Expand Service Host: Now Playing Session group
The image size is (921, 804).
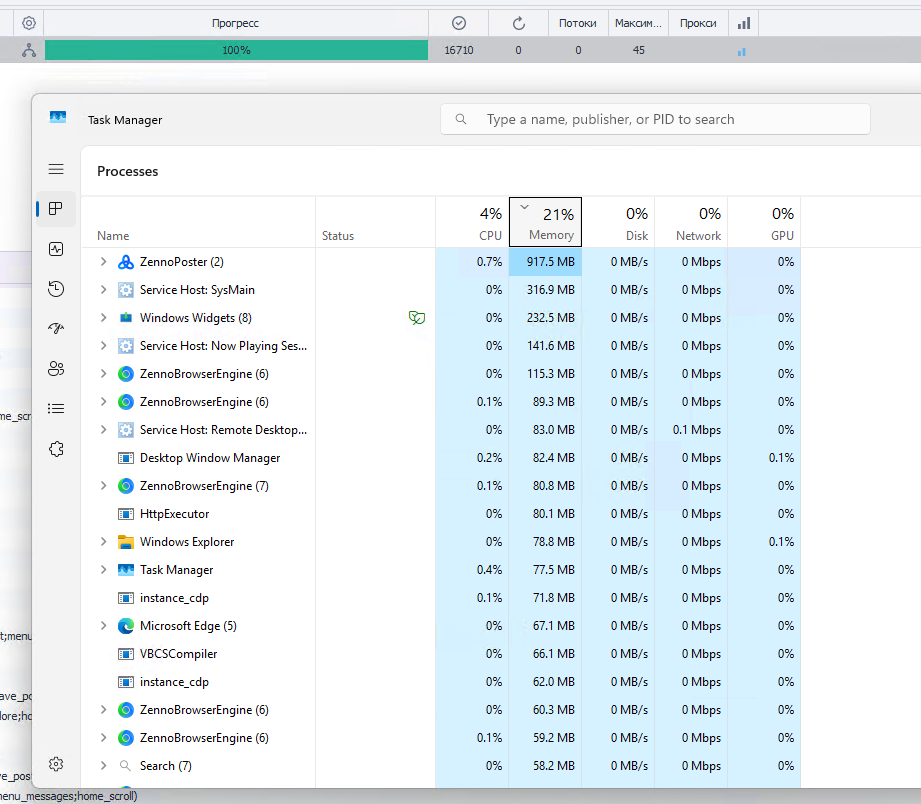[103, 346]
